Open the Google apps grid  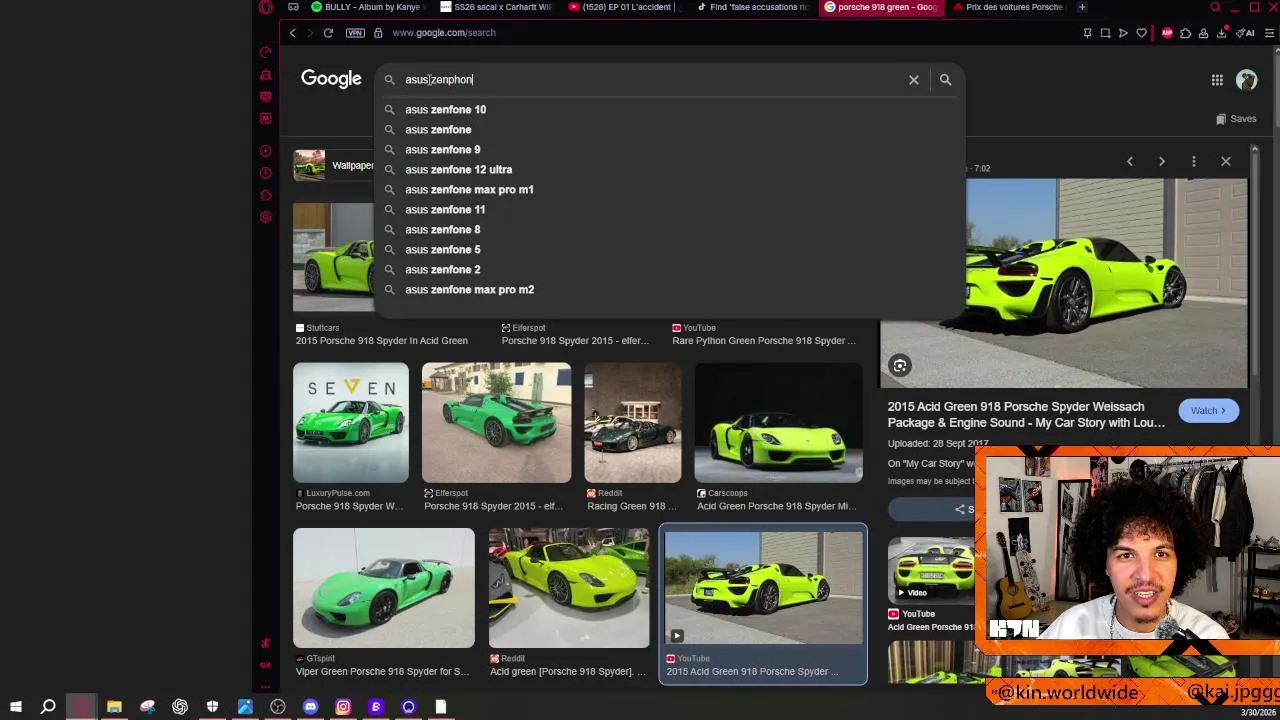point(1217,80)
